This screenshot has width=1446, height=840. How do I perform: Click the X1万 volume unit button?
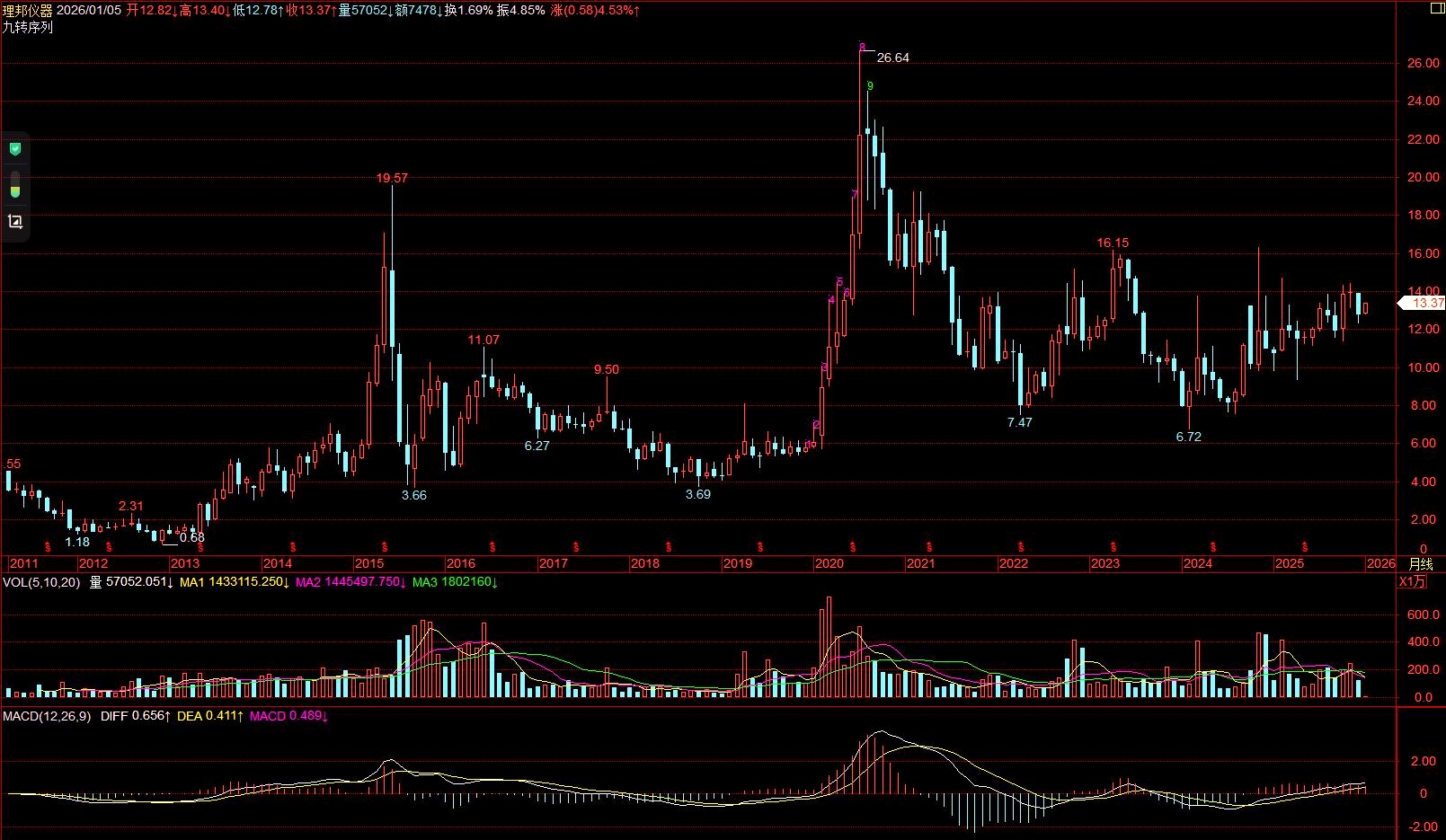click(x=1413, y=582)
